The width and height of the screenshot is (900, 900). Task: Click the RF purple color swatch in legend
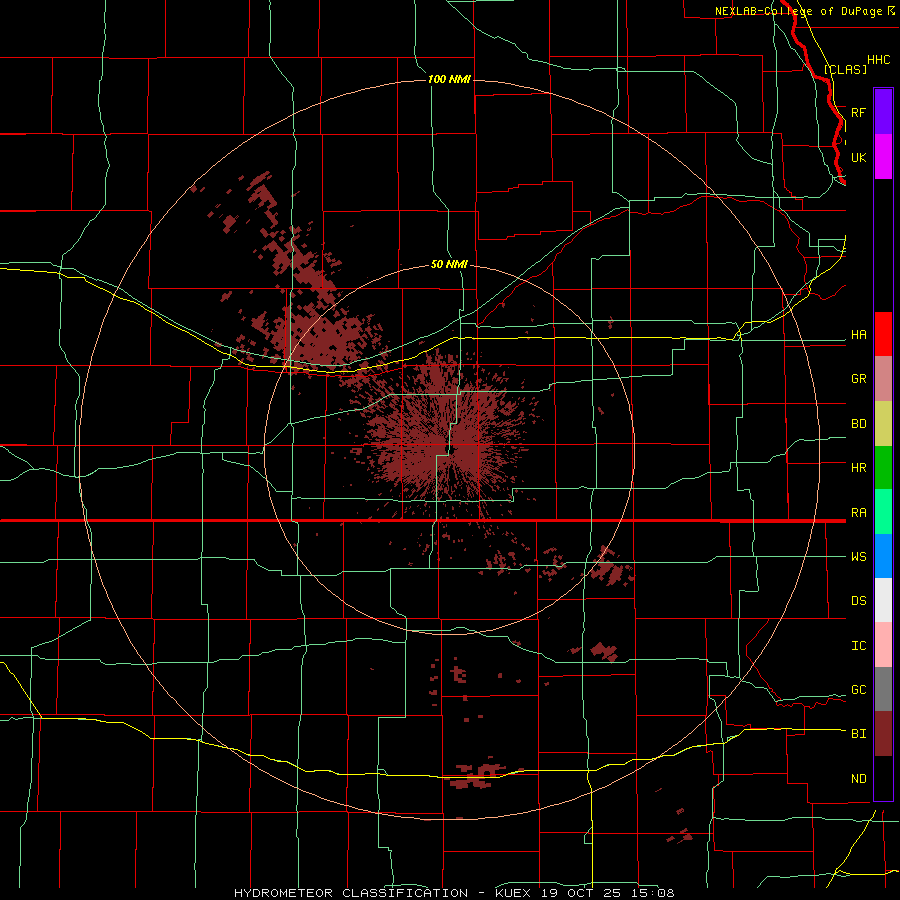point(883,112)
